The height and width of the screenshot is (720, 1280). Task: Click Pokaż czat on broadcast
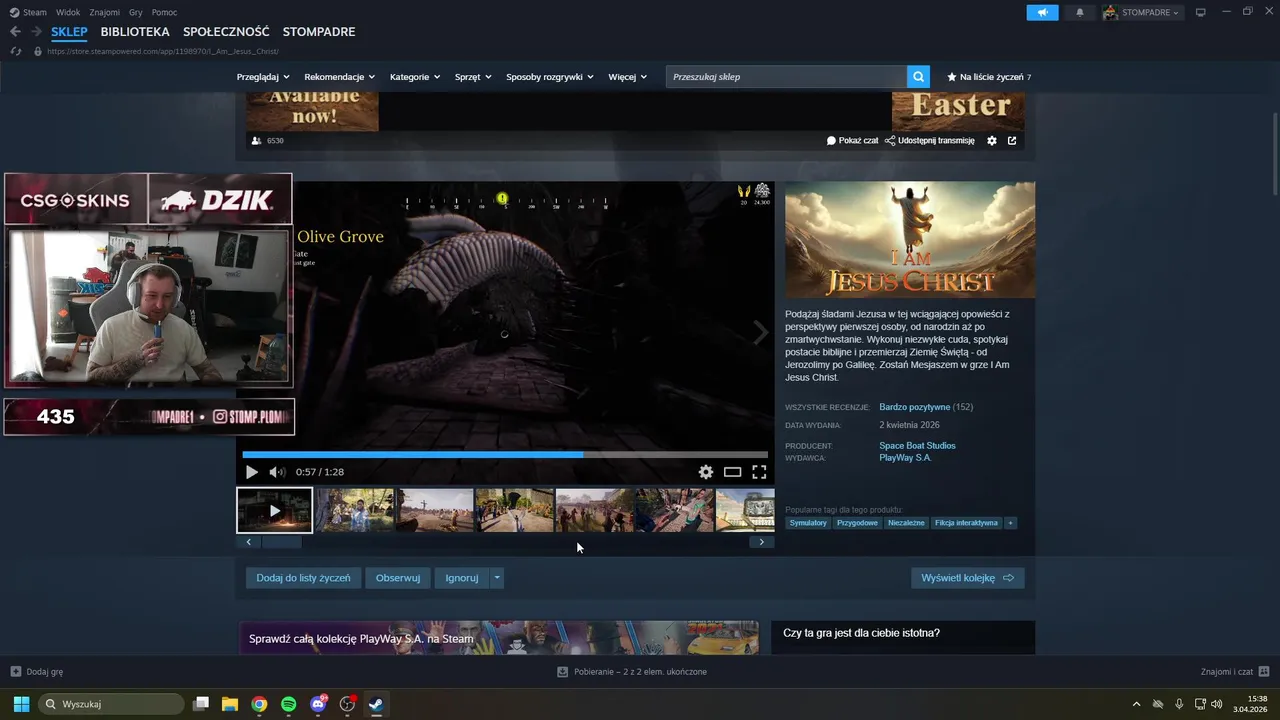(852, 141)
